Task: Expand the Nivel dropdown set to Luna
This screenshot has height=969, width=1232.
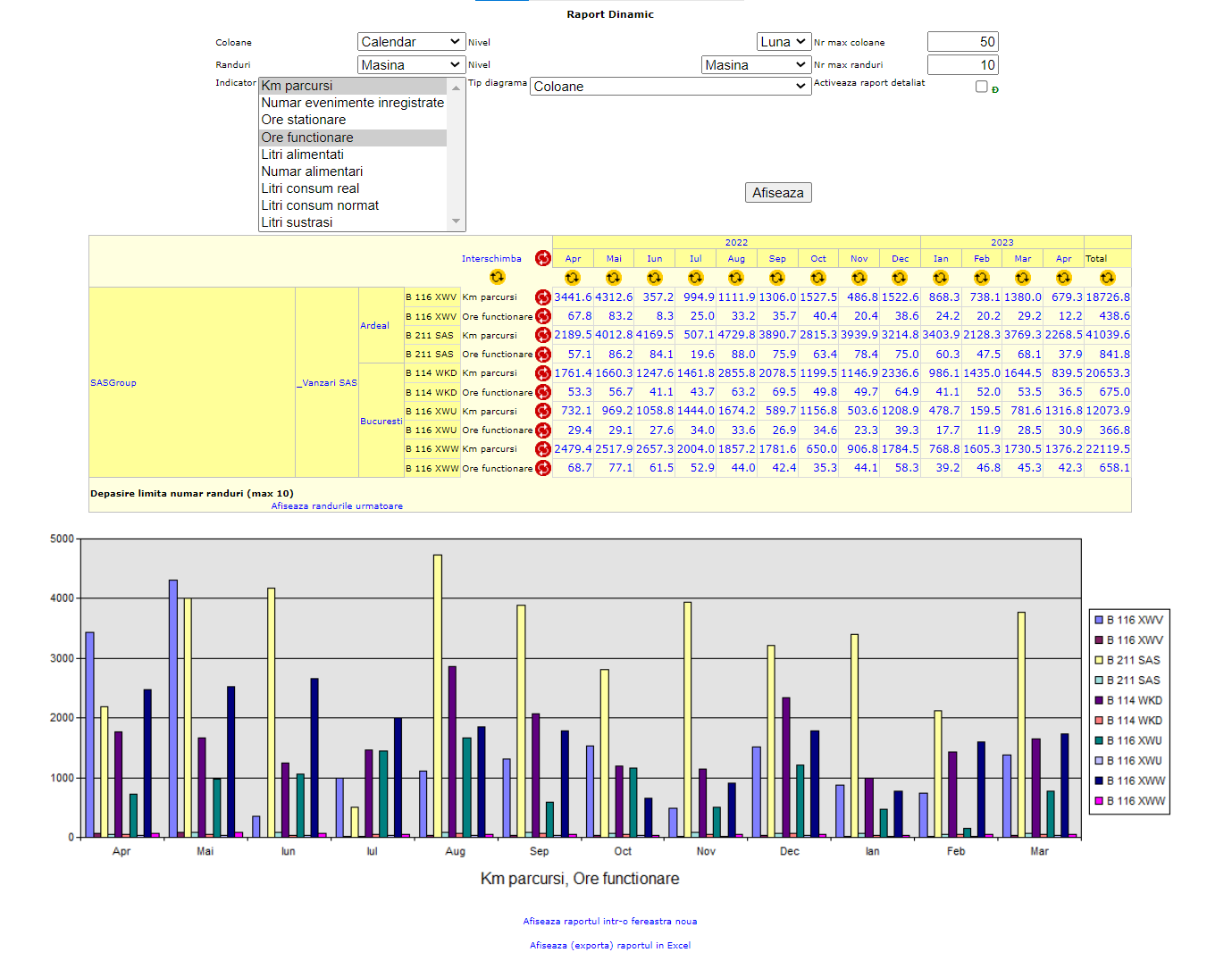Action: coord(784,42)
